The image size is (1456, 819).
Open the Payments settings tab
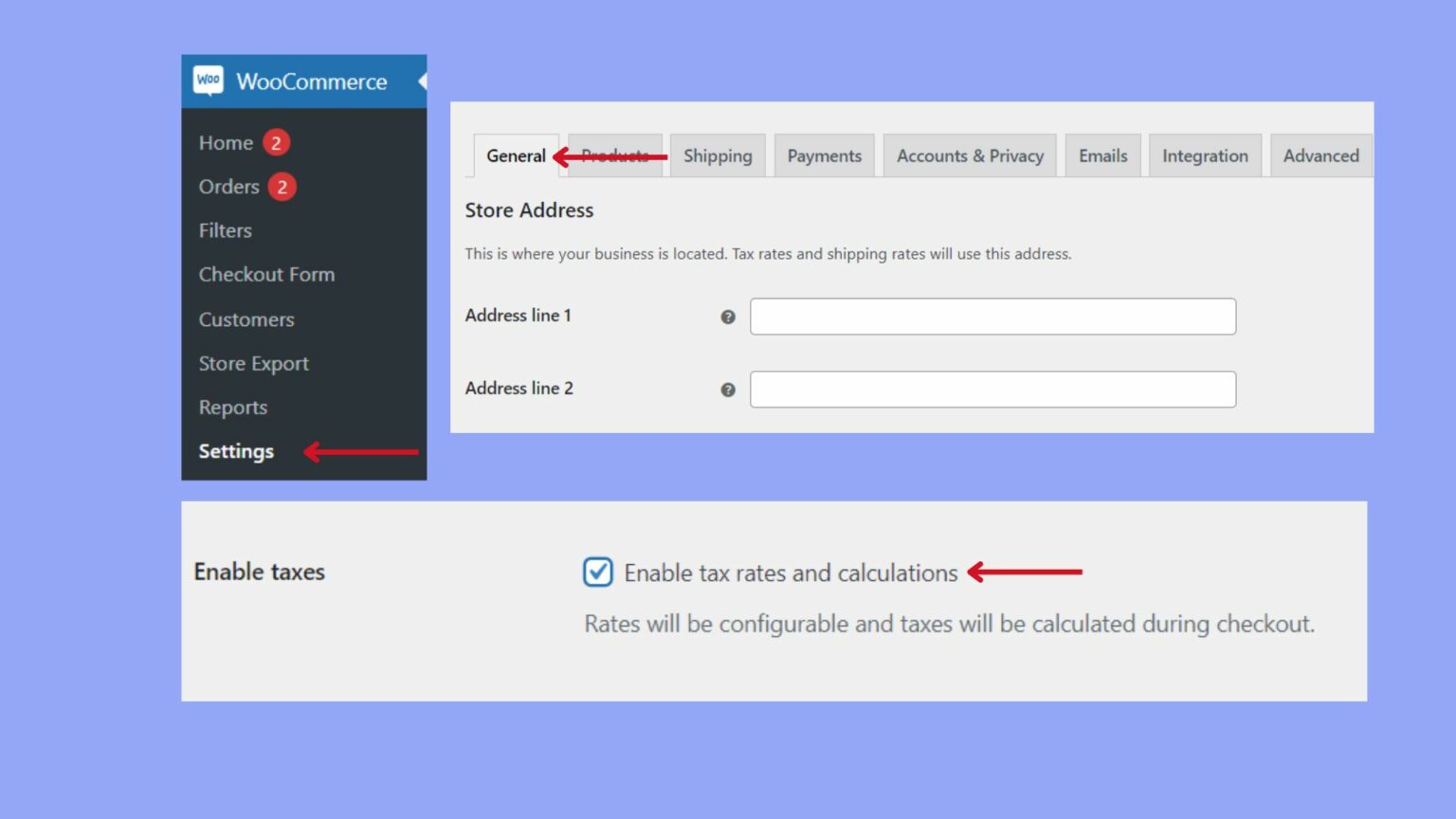(x=824, y=155)
